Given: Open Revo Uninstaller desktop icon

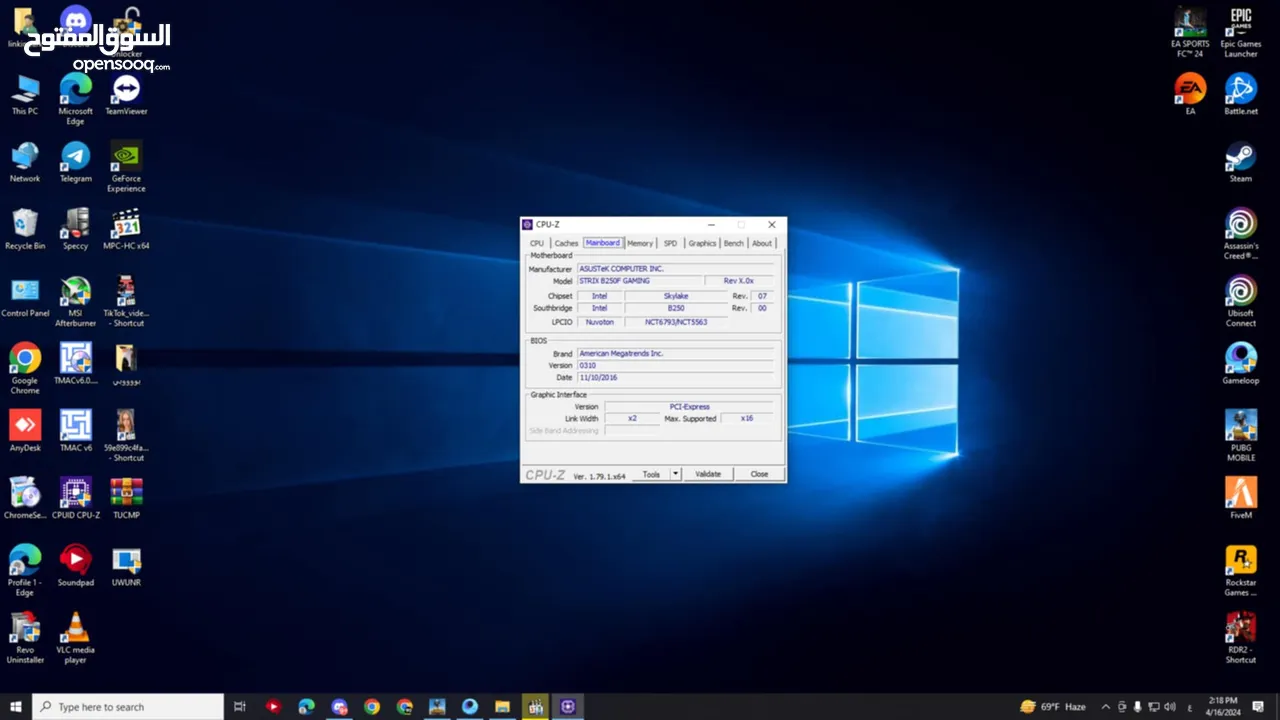Looking at the screenshot, I should [25, 638].
